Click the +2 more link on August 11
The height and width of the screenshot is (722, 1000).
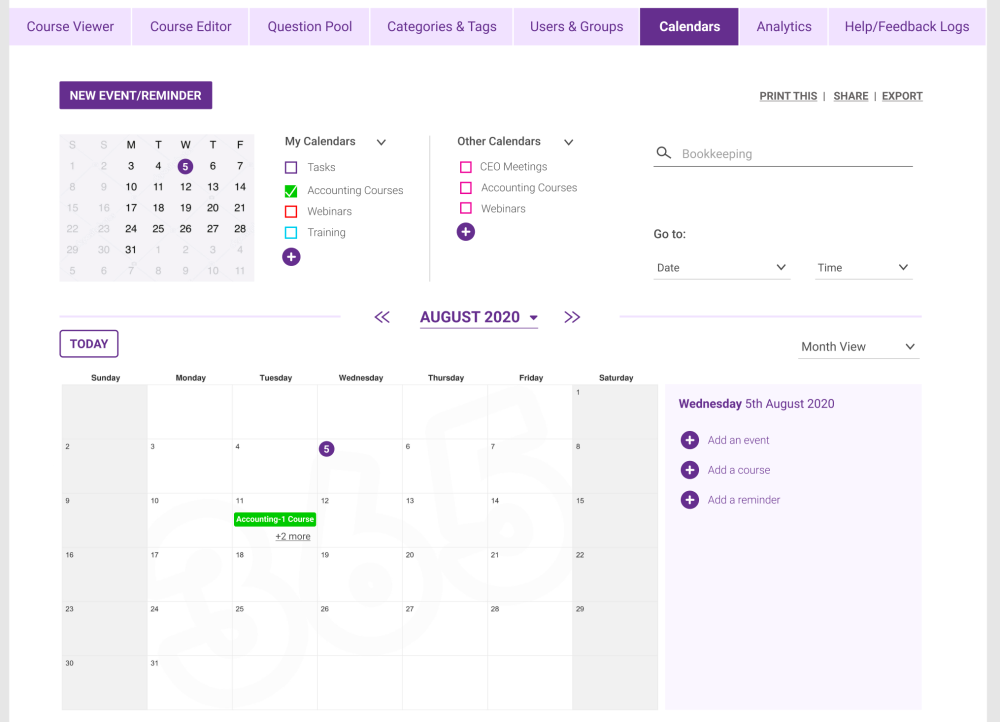(x=293, y=536)
